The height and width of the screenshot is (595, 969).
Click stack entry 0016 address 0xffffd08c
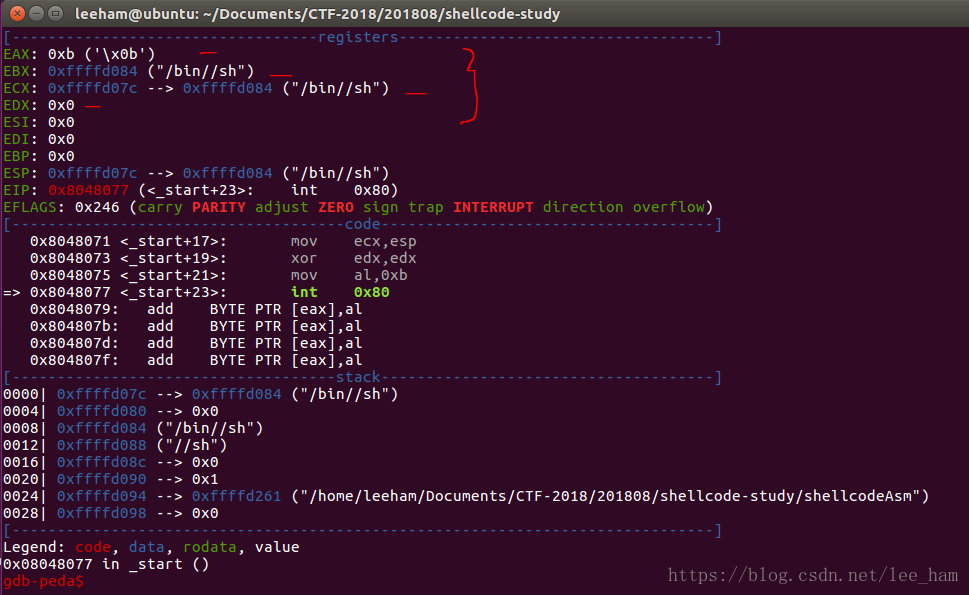[102, 462]
